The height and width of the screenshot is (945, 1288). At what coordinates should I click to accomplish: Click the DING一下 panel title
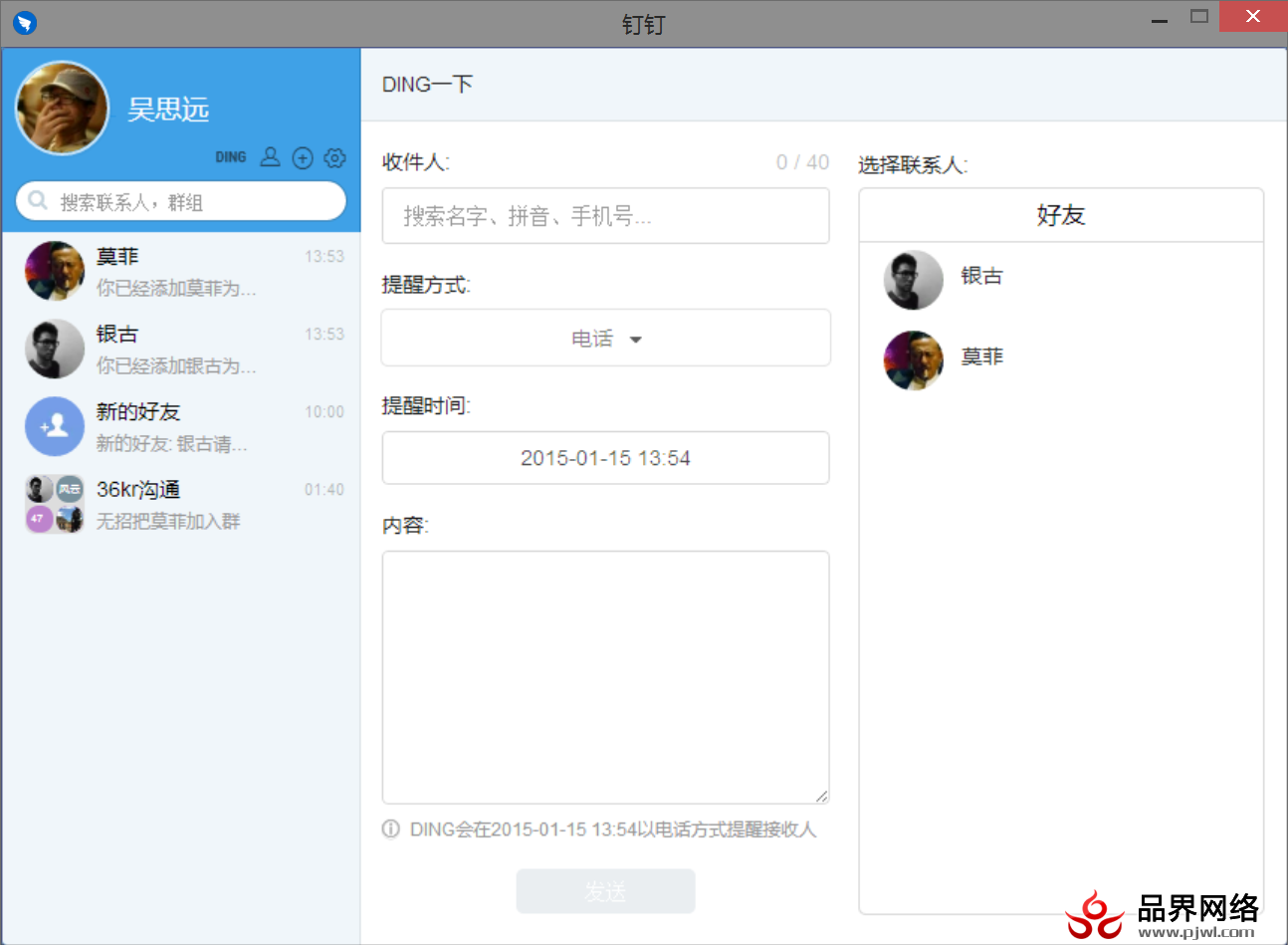tap(427, 85)
